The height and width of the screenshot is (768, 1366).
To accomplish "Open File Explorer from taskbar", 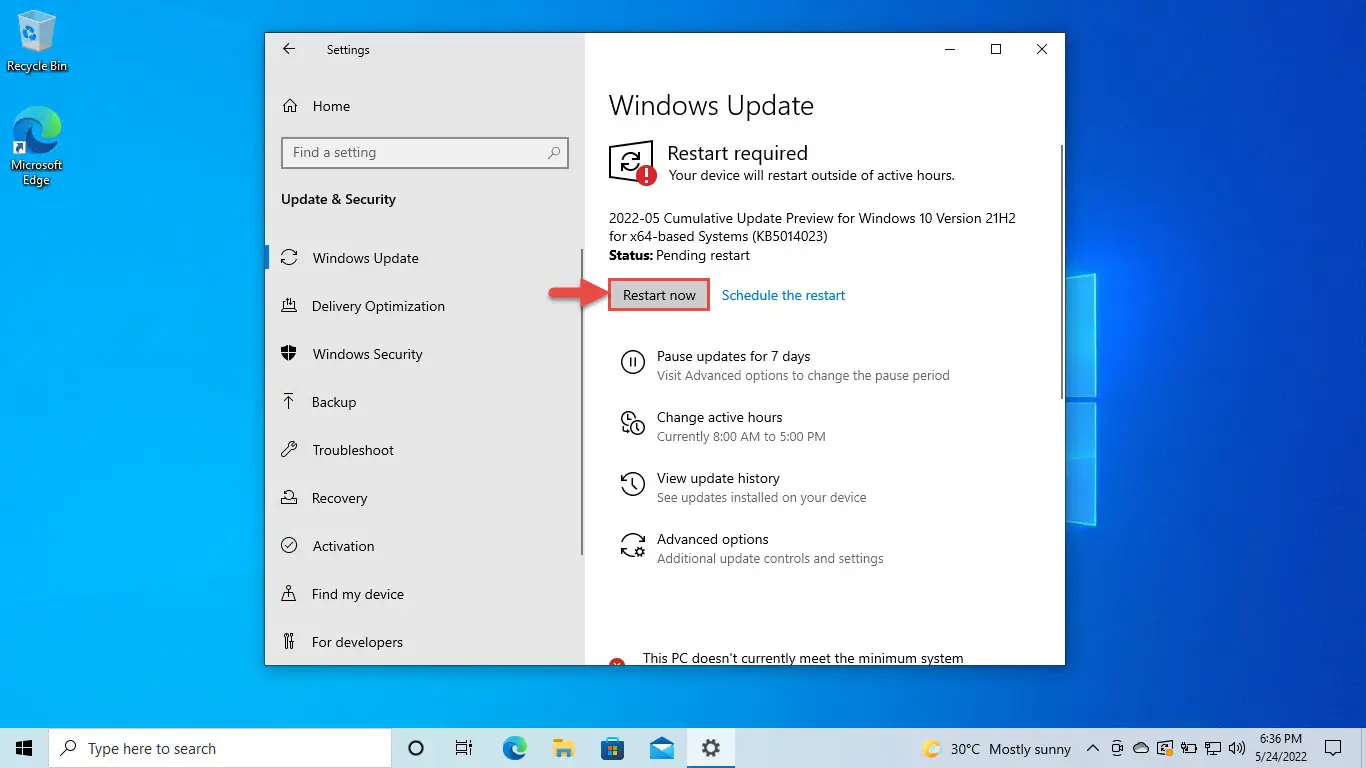I will click(563, 748).
